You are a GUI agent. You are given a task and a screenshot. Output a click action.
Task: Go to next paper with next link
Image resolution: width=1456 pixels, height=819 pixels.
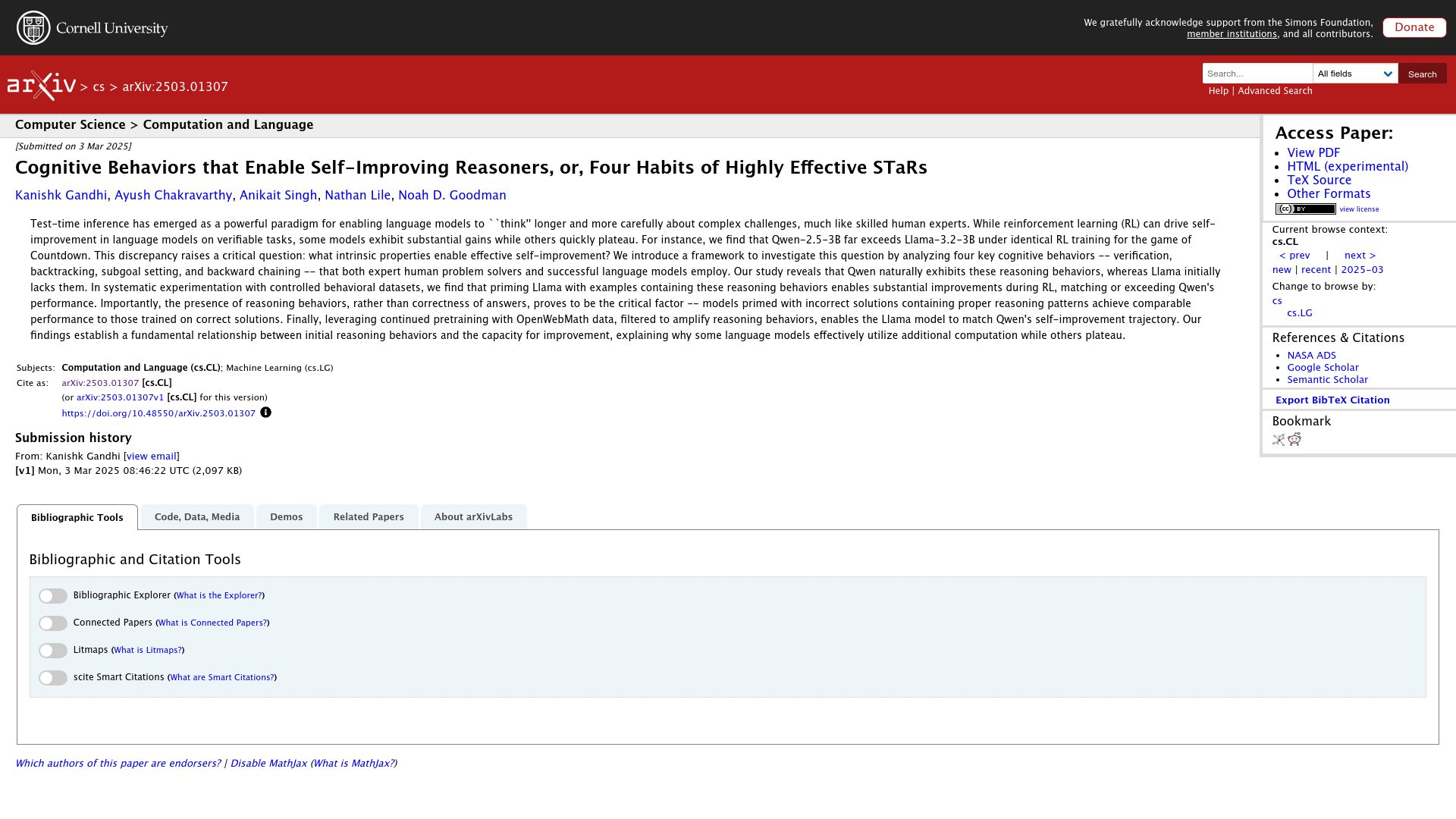click(x=1360, y=256)
